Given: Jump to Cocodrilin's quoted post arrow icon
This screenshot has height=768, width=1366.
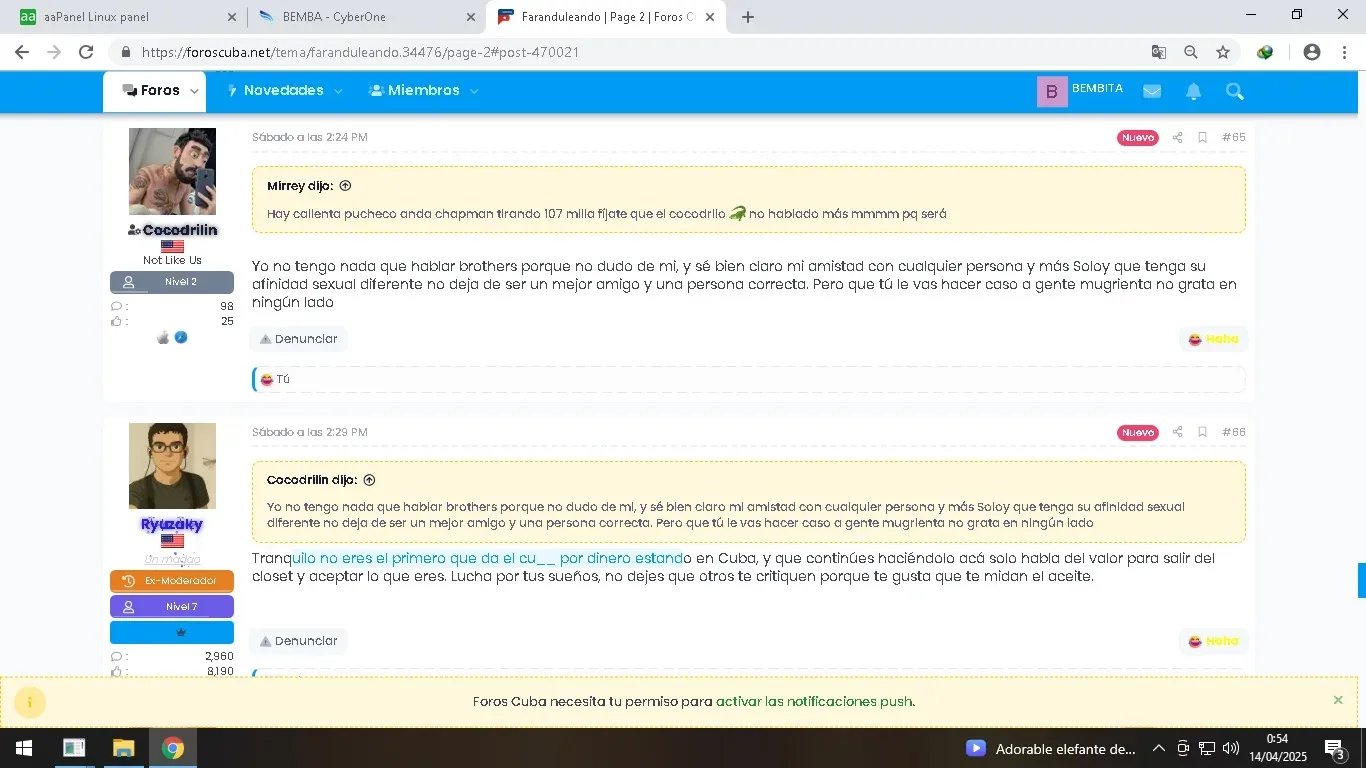Looking at the screenshot, I should (369, 480).
